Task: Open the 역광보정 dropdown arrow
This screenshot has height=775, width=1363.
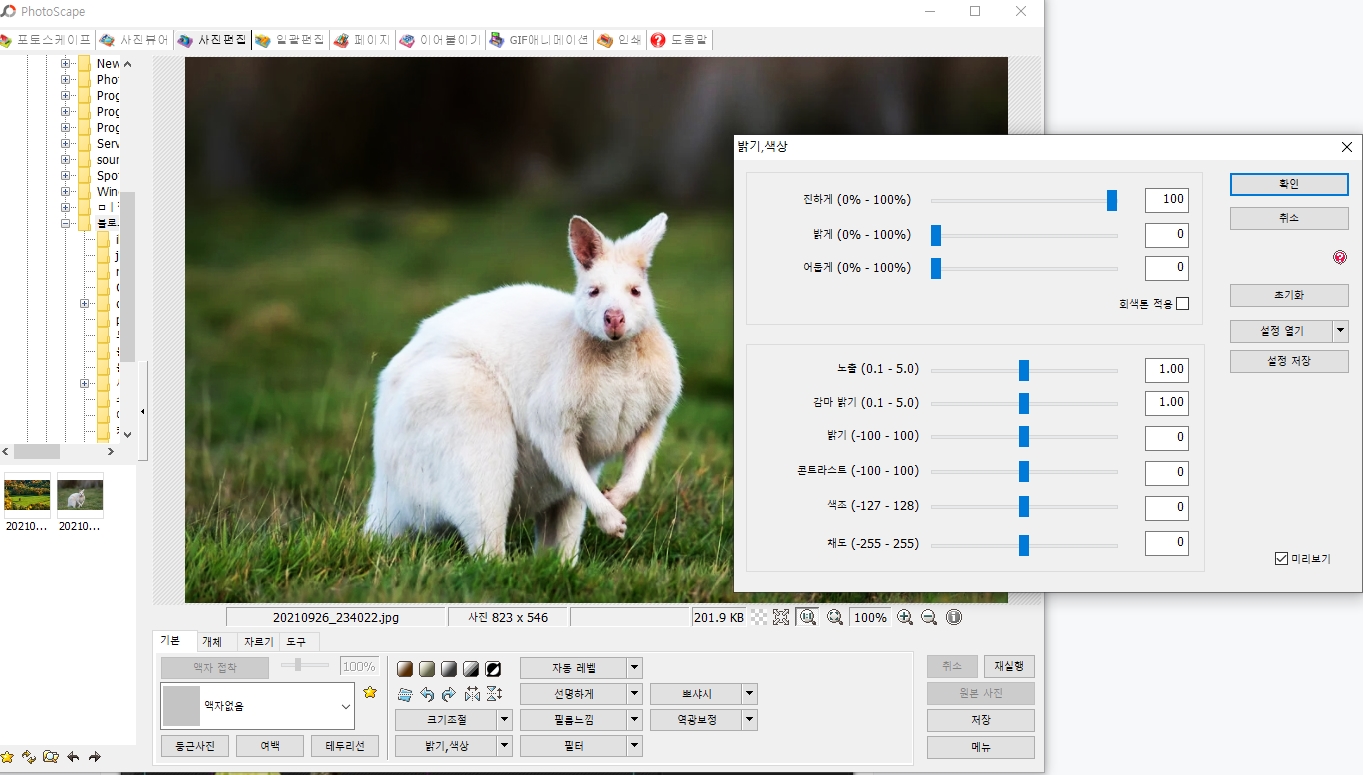Action: 750,719
